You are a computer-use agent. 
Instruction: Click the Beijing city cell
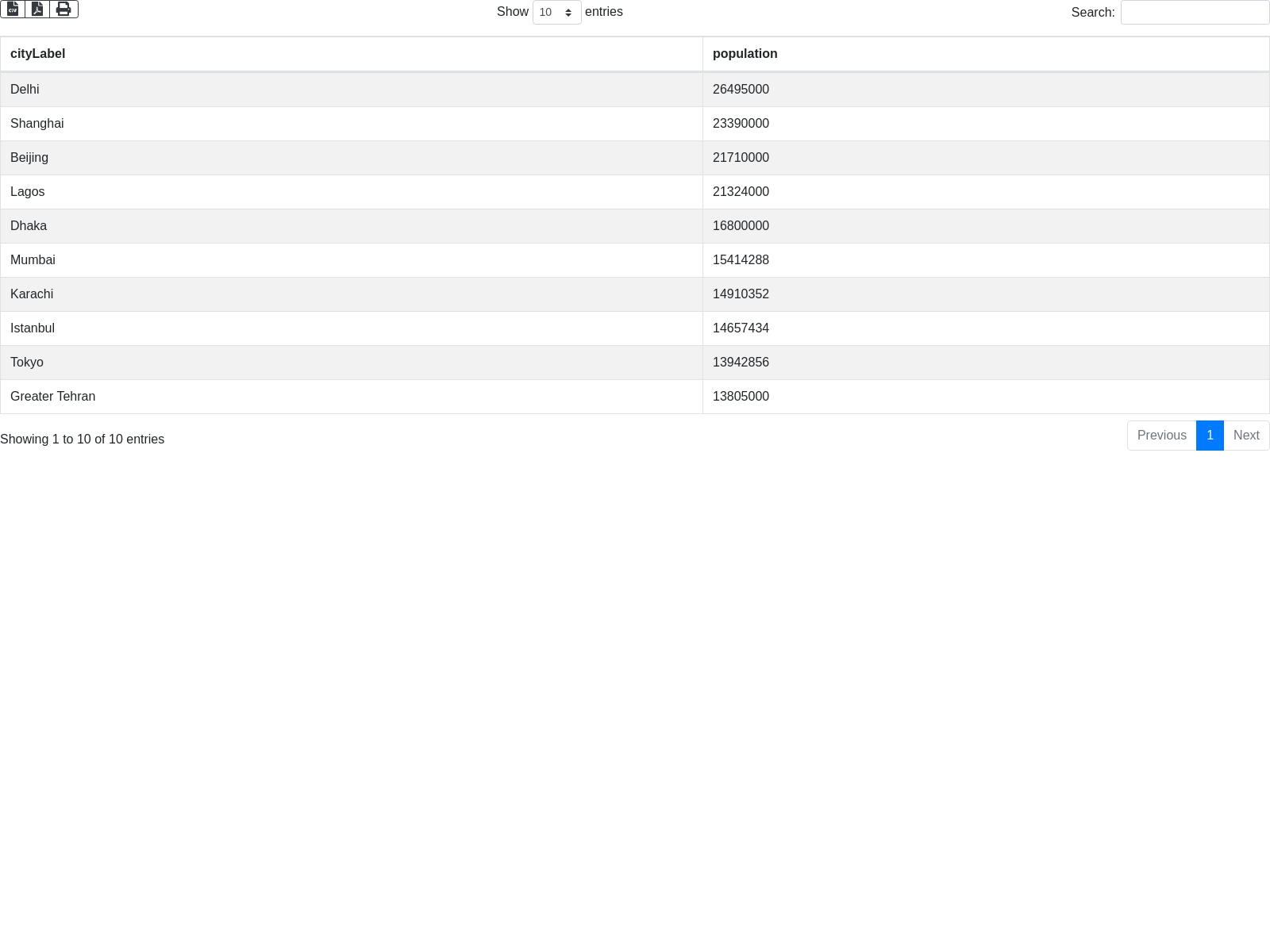click(x=29, y=158)
